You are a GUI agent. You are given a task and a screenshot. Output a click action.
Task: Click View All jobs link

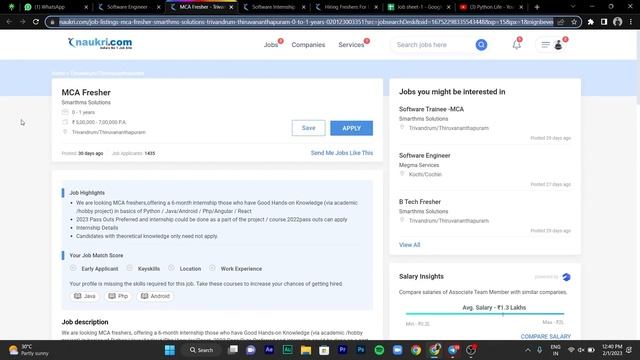pyautogui.click(x=409, y=245)
